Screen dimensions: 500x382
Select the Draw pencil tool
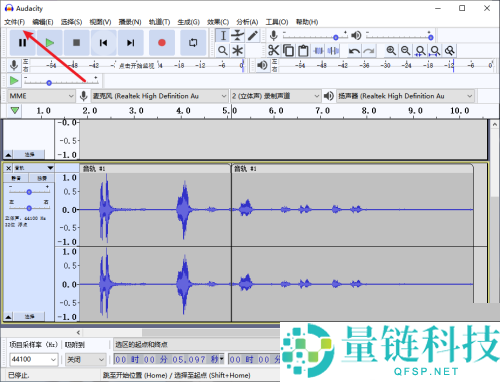click(x=252, y=36)
